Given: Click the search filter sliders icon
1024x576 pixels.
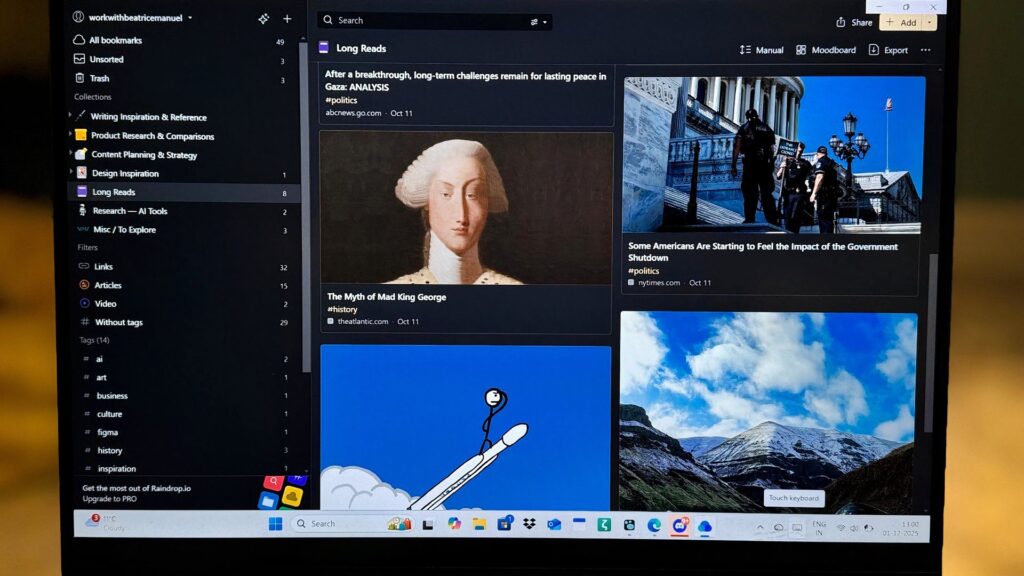Looking at the screenshot, I should point(536,21).
